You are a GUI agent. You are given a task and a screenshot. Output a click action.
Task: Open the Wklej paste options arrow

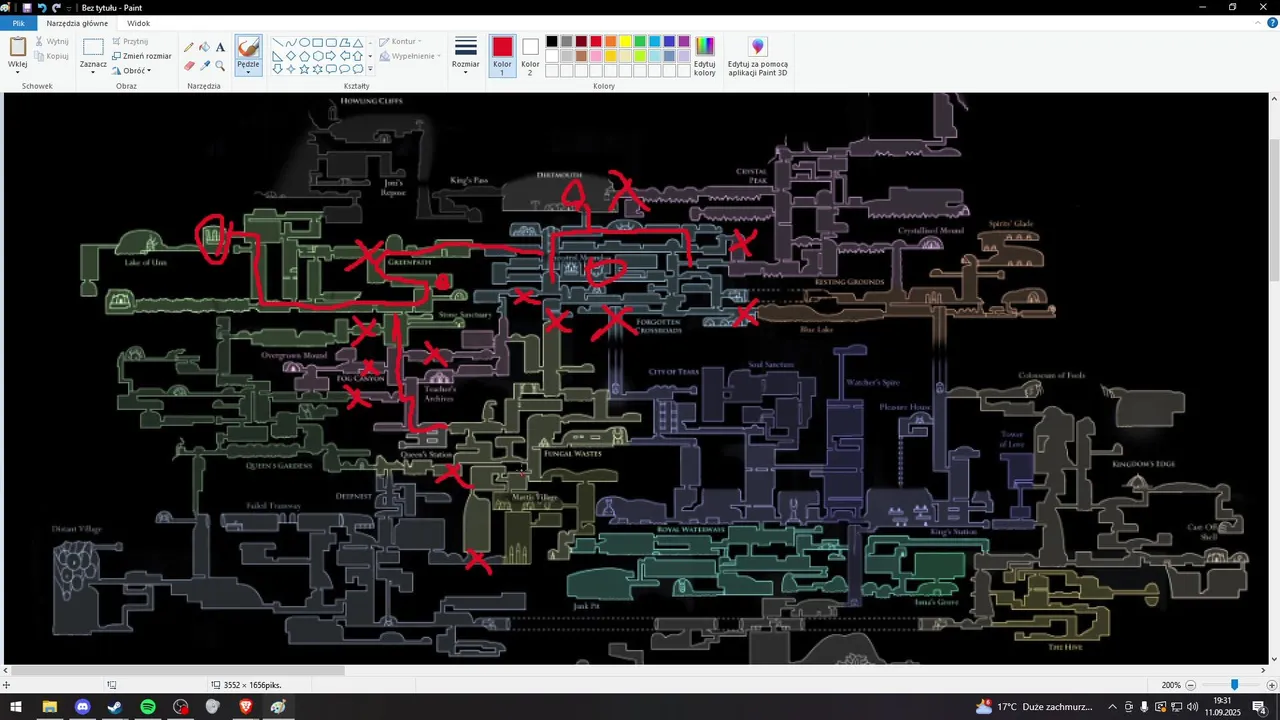17,71
